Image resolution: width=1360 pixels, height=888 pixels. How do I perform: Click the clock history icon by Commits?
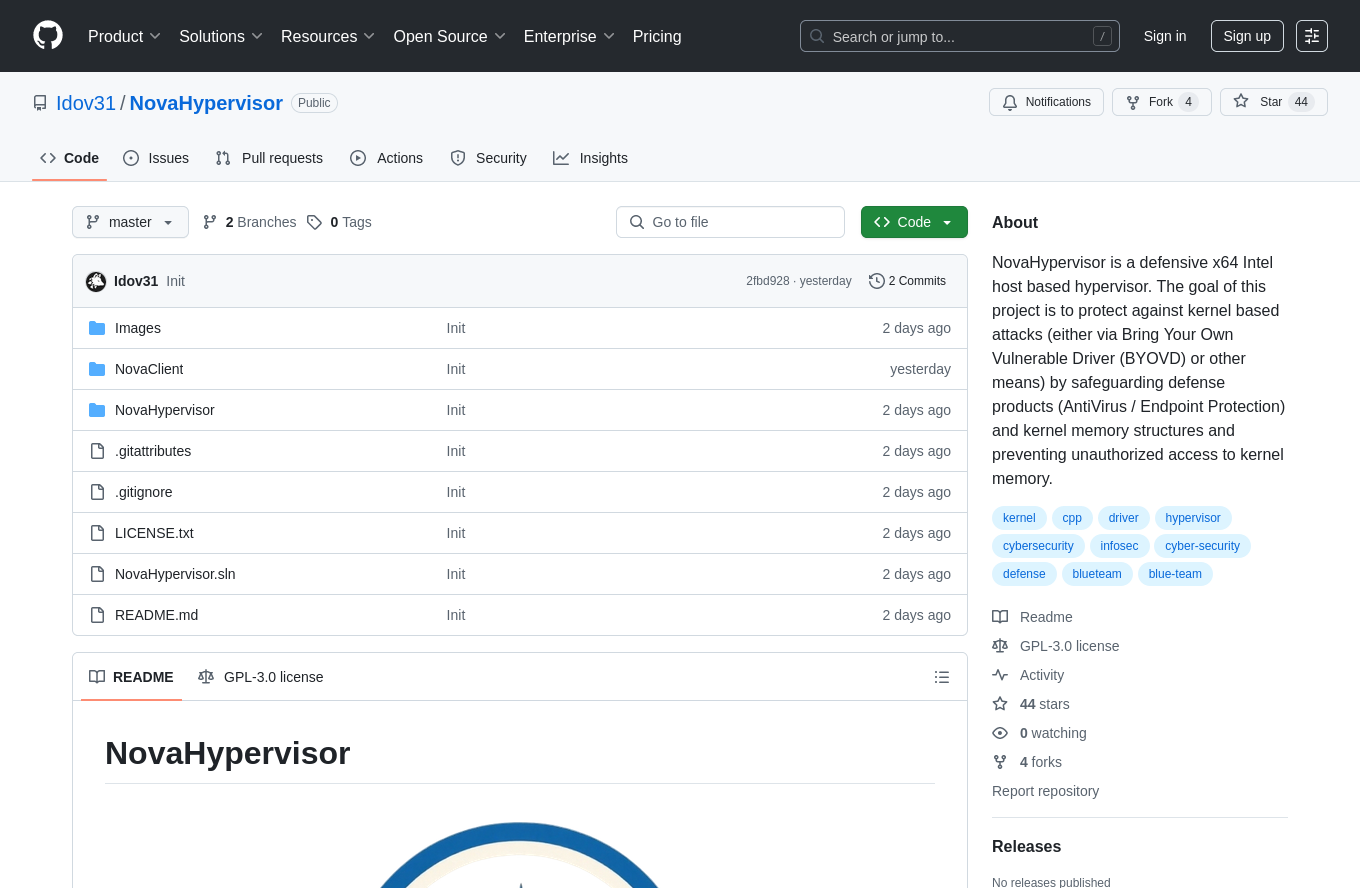pyautogui.click(x=877, y=281)
